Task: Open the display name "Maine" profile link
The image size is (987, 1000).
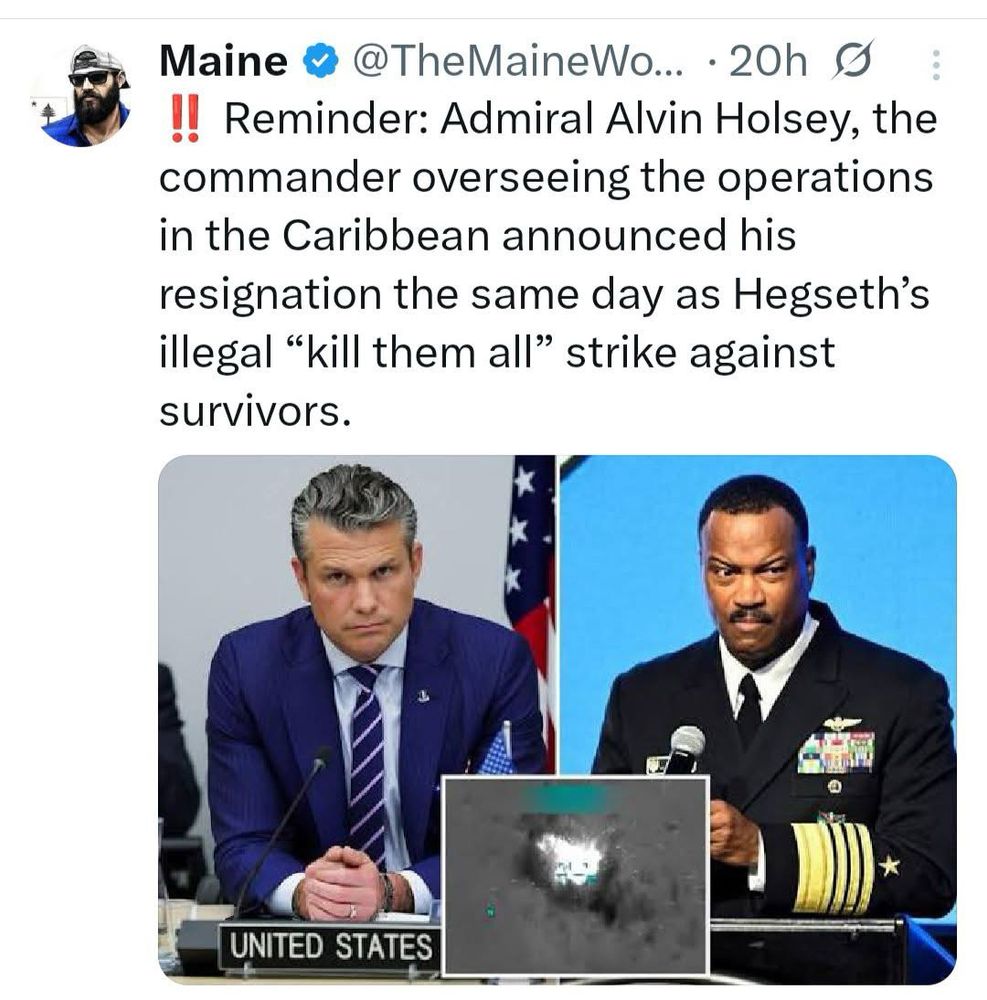Action: [223, 62]
